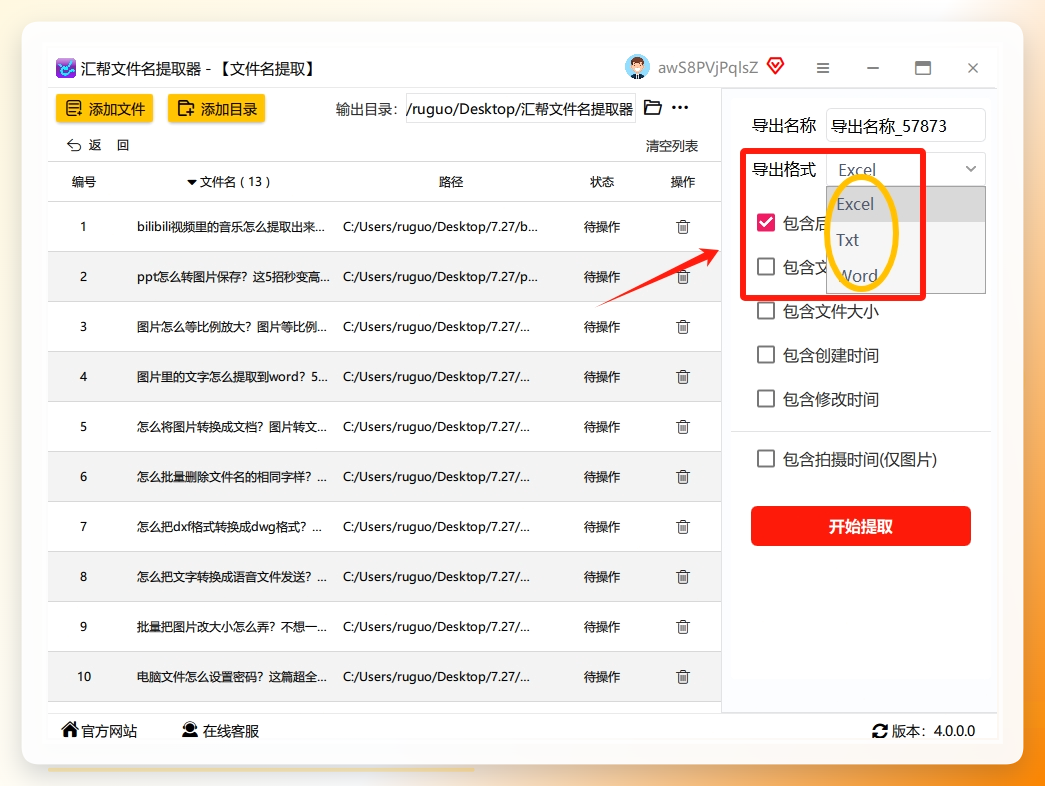Click the user avatar icon
Screen dimensions: 1045x786
637,67
